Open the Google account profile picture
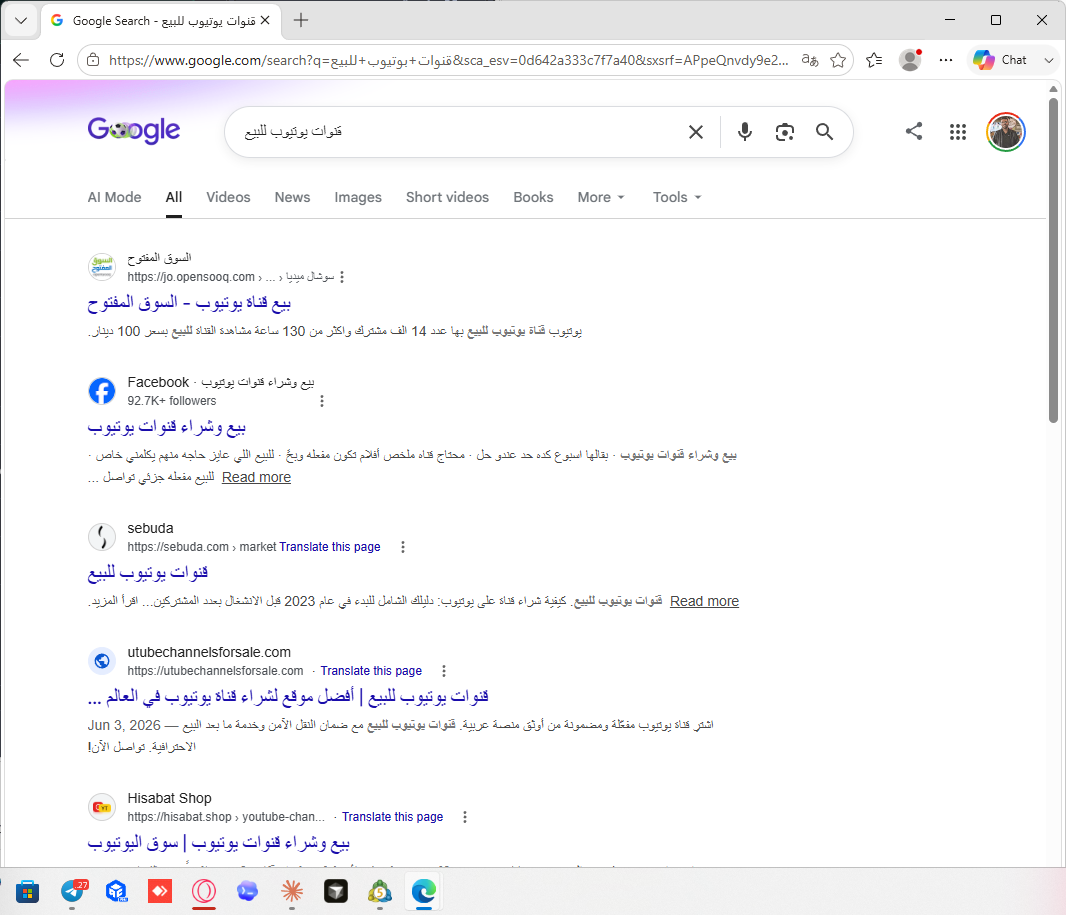This screenshot has width=1066, height=915. (x=1005, y=132)
